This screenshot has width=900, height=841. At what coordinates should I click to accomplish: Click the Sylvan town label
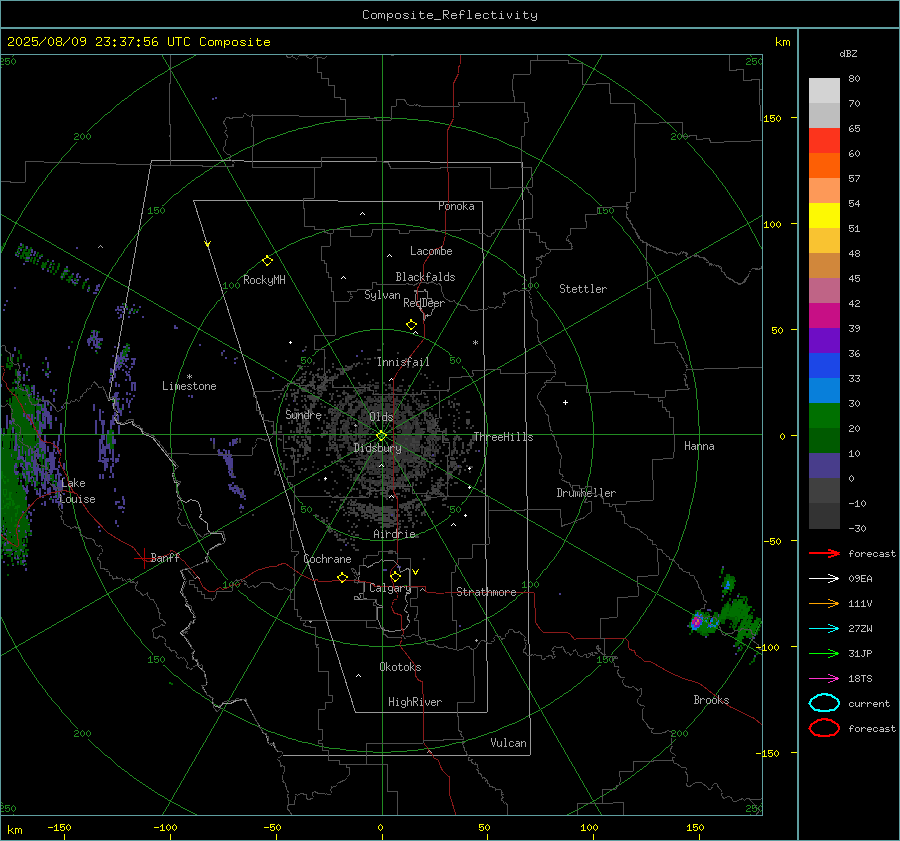click(382, 295)
